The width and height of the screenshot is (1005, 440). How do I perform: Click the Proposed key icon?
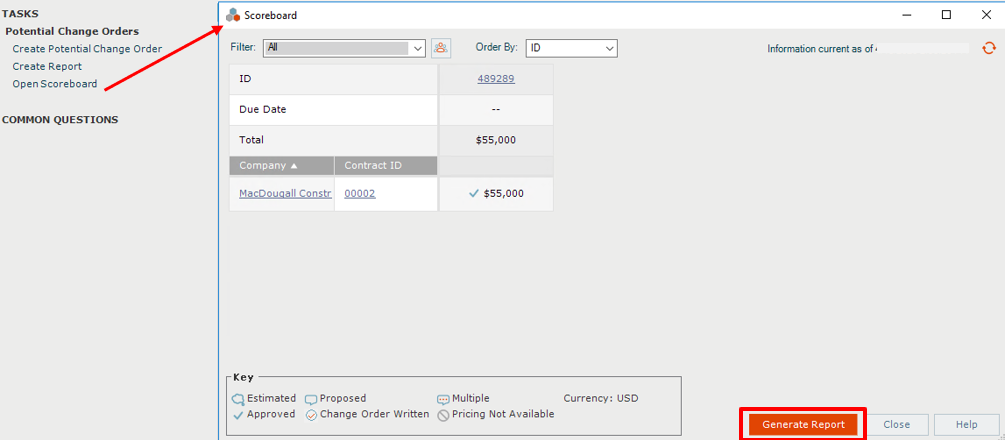pos(311,399)
